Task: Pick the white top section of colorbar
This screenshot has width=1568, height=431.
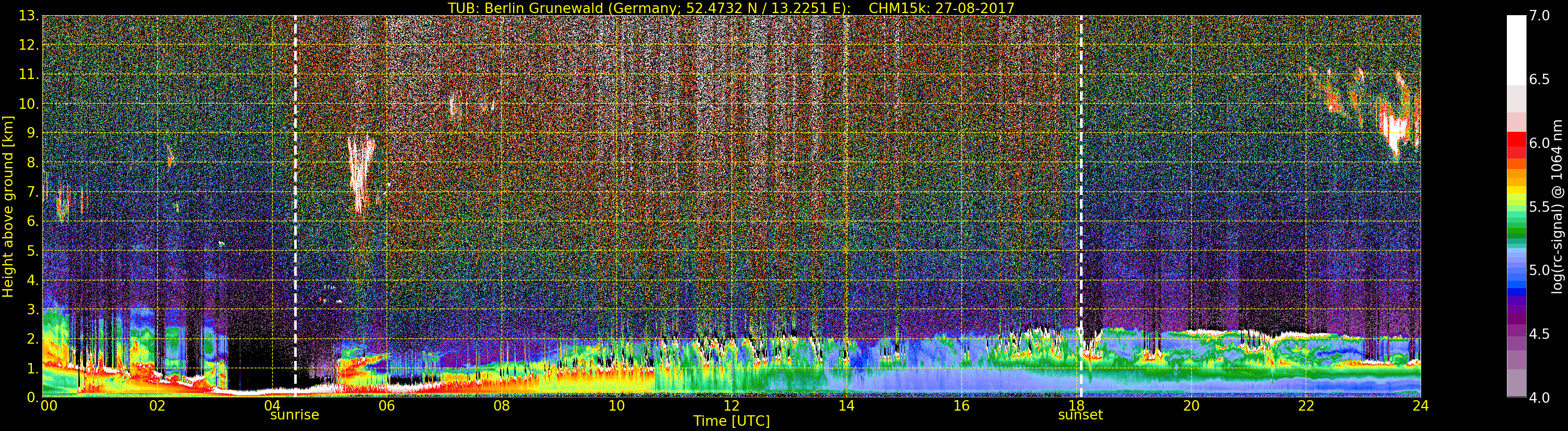Action: point(1516,49)
